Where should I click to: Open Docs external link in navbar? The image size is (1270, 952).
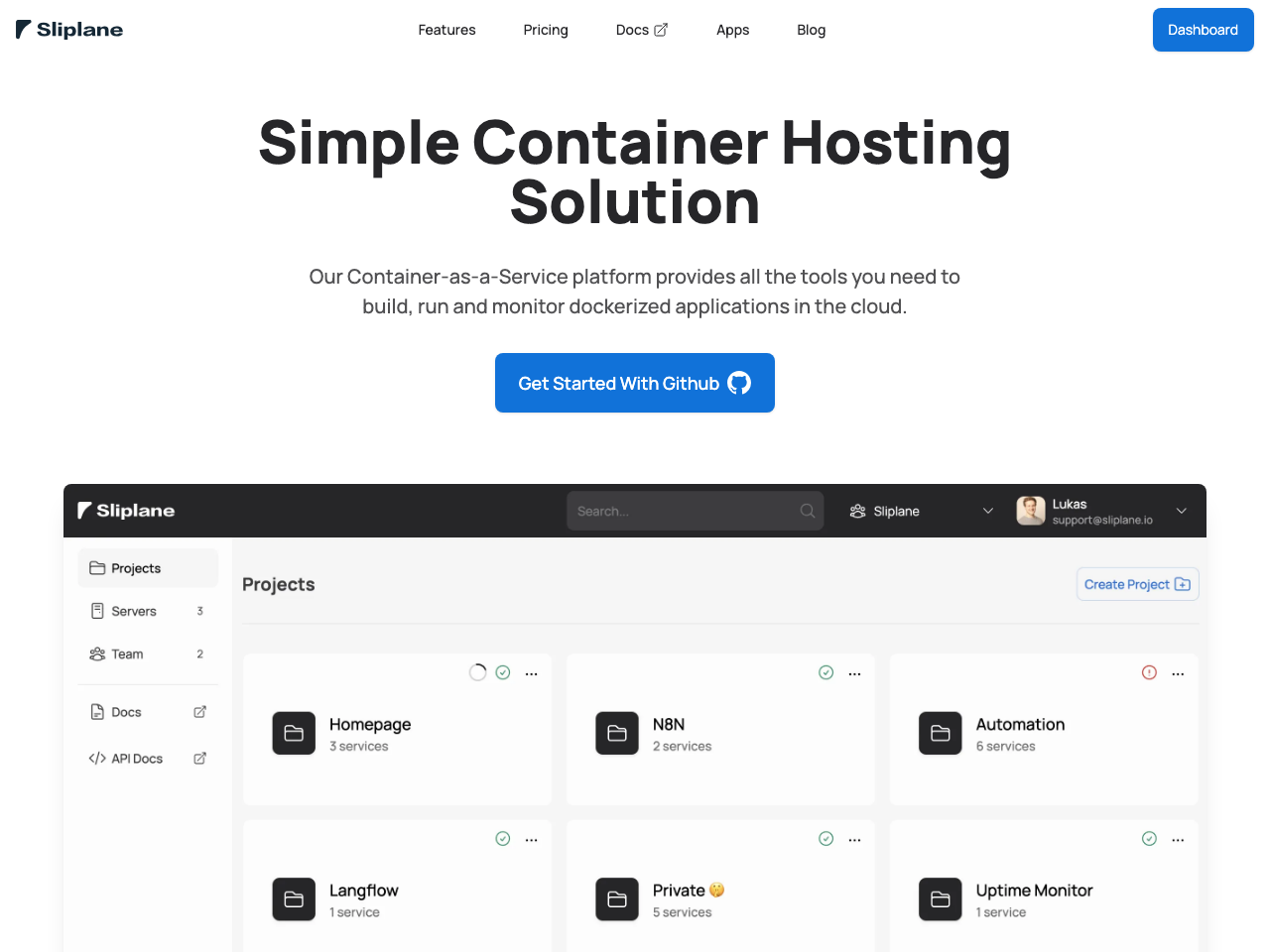(x=641, y=30)
